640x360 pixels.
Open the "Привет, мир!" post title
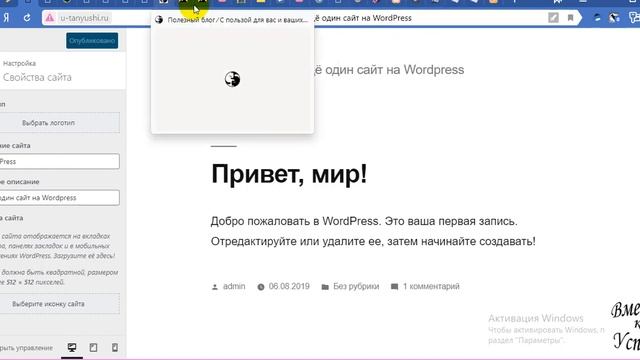289,174
